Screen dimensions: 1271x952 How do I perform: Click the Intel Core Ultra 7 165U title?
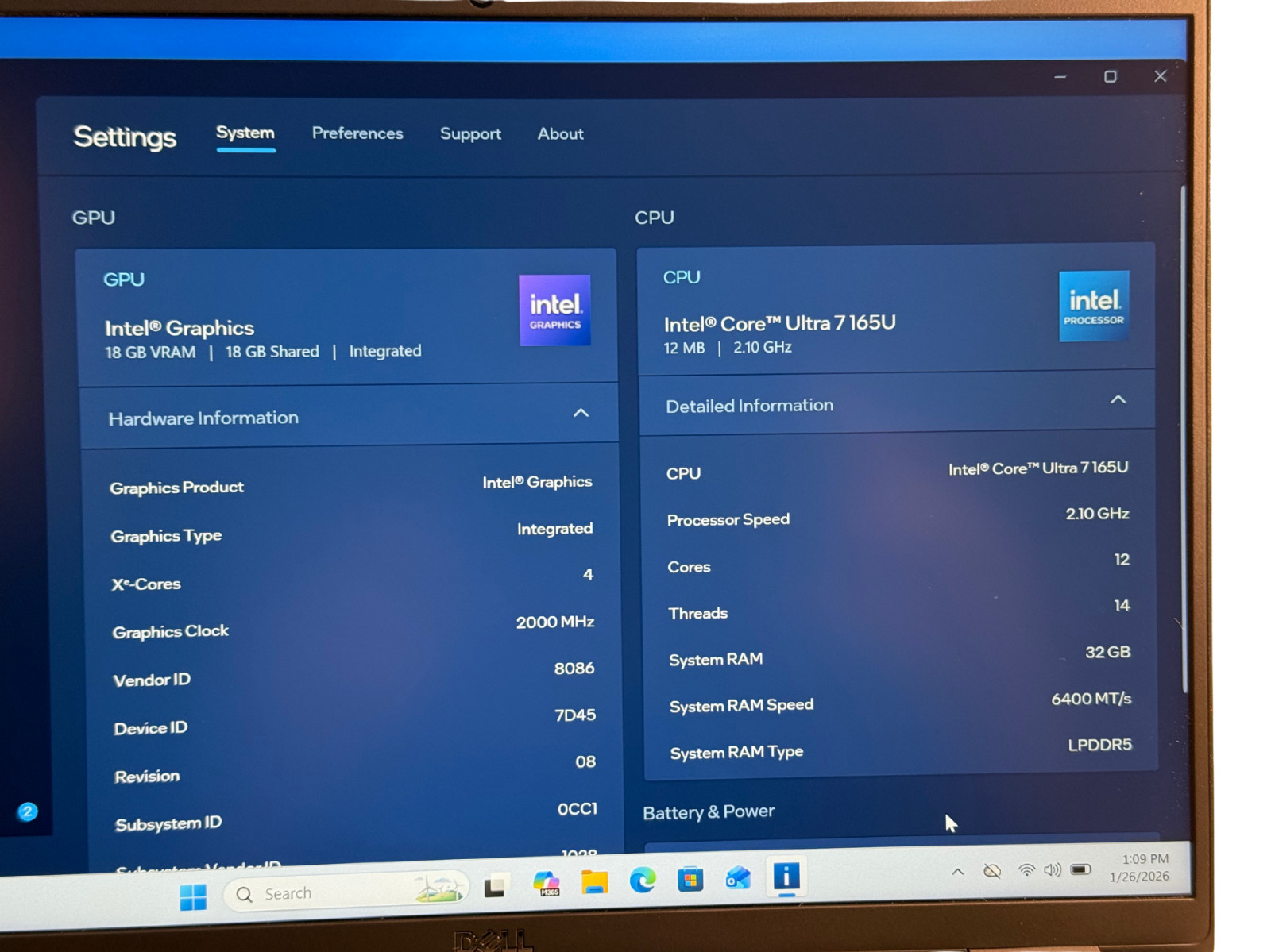(x=780, y=323)
